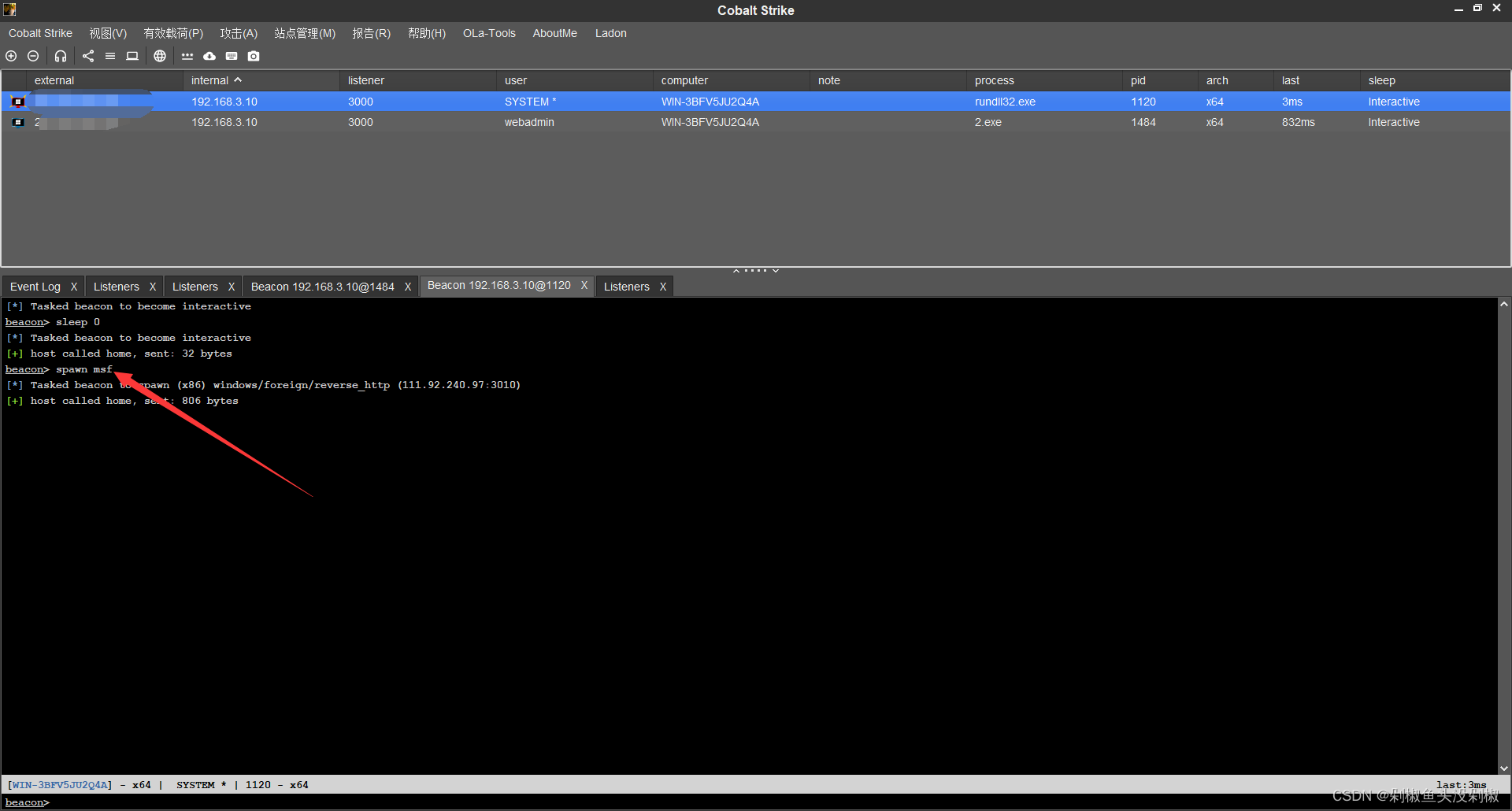
Task: Click beacon icon of webadmin session row
Action: (x=17, y=122)
